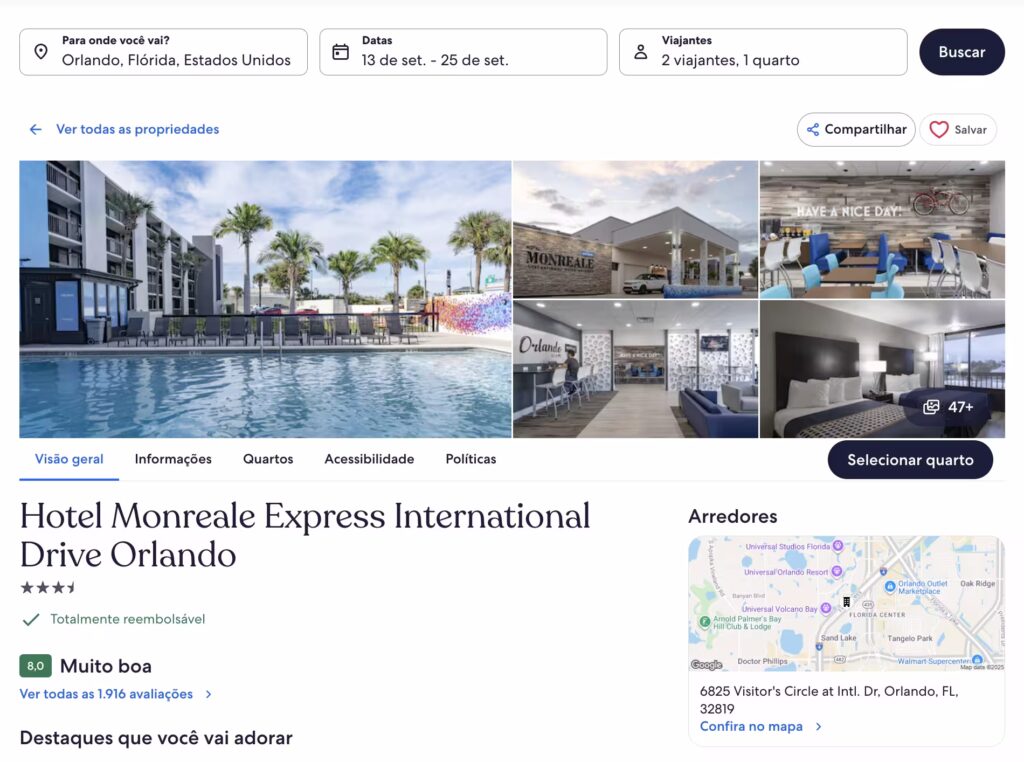
Task: Open the Acessibilidade tab
Action: [369, 459]
